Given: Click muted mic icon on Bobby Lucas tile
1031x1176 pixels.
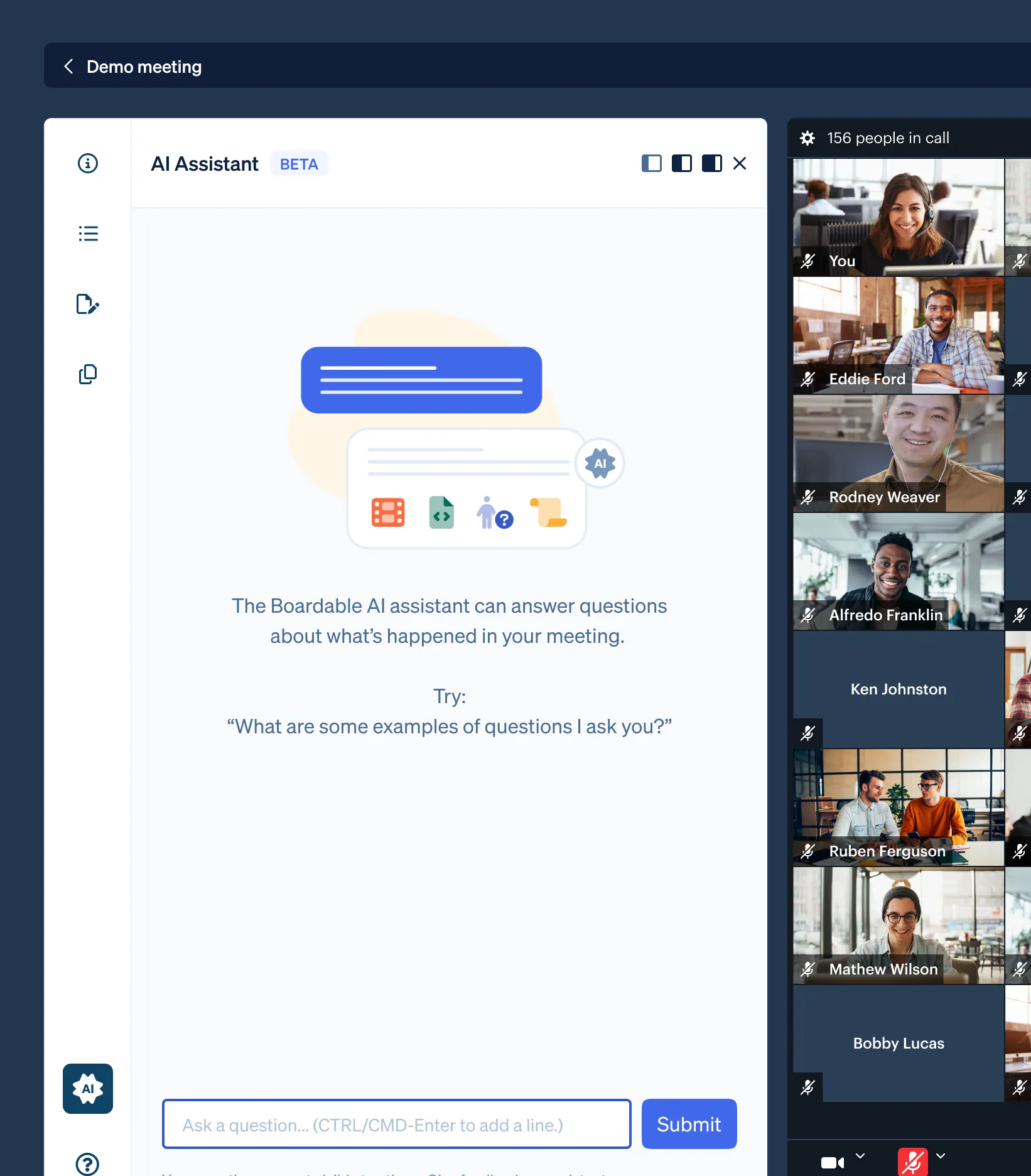Looking at the screenshot, I should pyautogui.click(x=808, y=1087).
